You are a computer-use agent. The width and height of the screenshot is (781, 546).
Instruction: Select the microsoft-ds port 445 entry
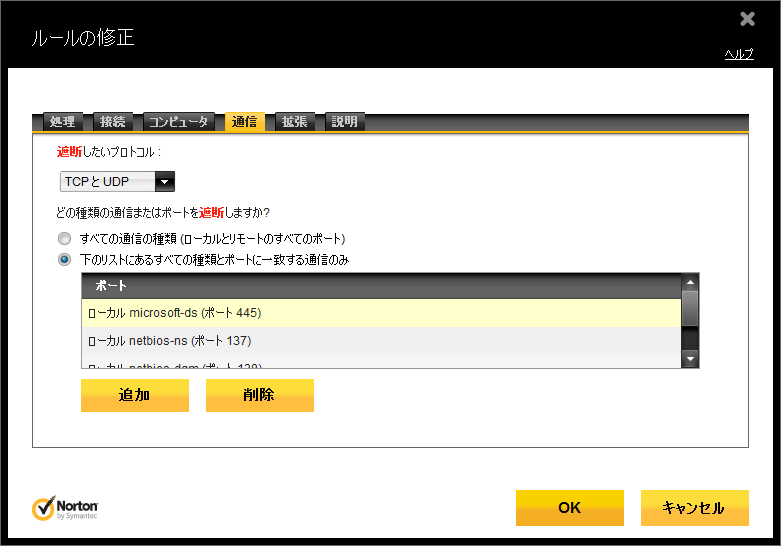pos(380,313)
